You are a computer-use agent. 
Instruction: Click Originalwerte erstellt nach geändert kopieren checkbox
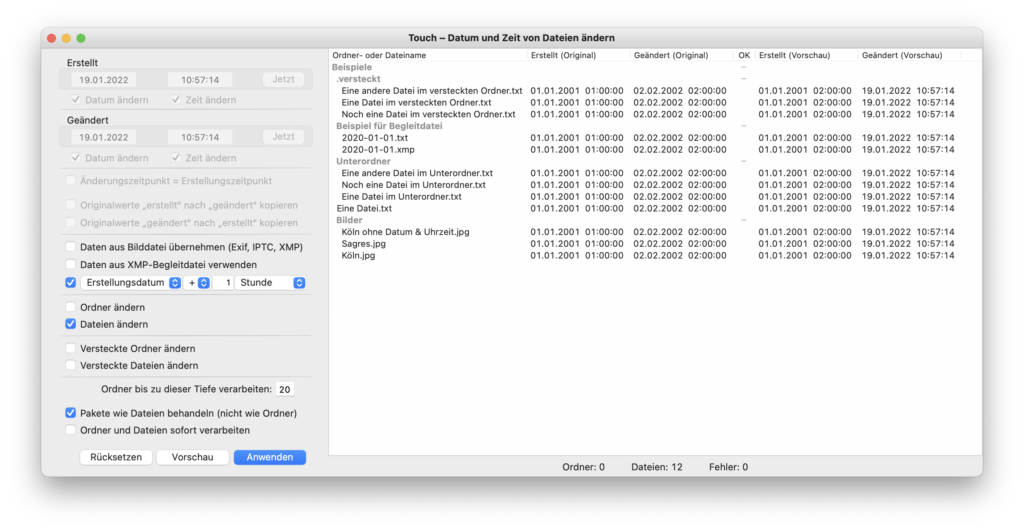71,205
